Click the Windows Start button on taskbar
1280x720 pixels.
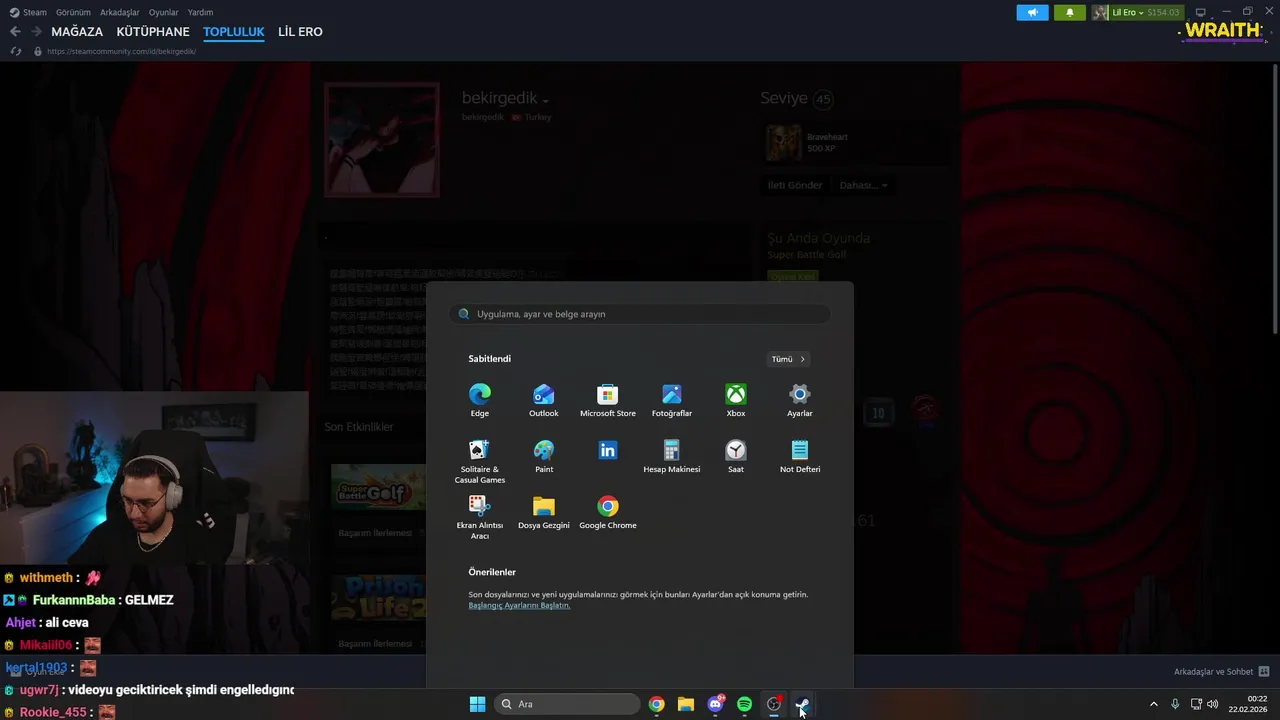click(x=478, y=704)
